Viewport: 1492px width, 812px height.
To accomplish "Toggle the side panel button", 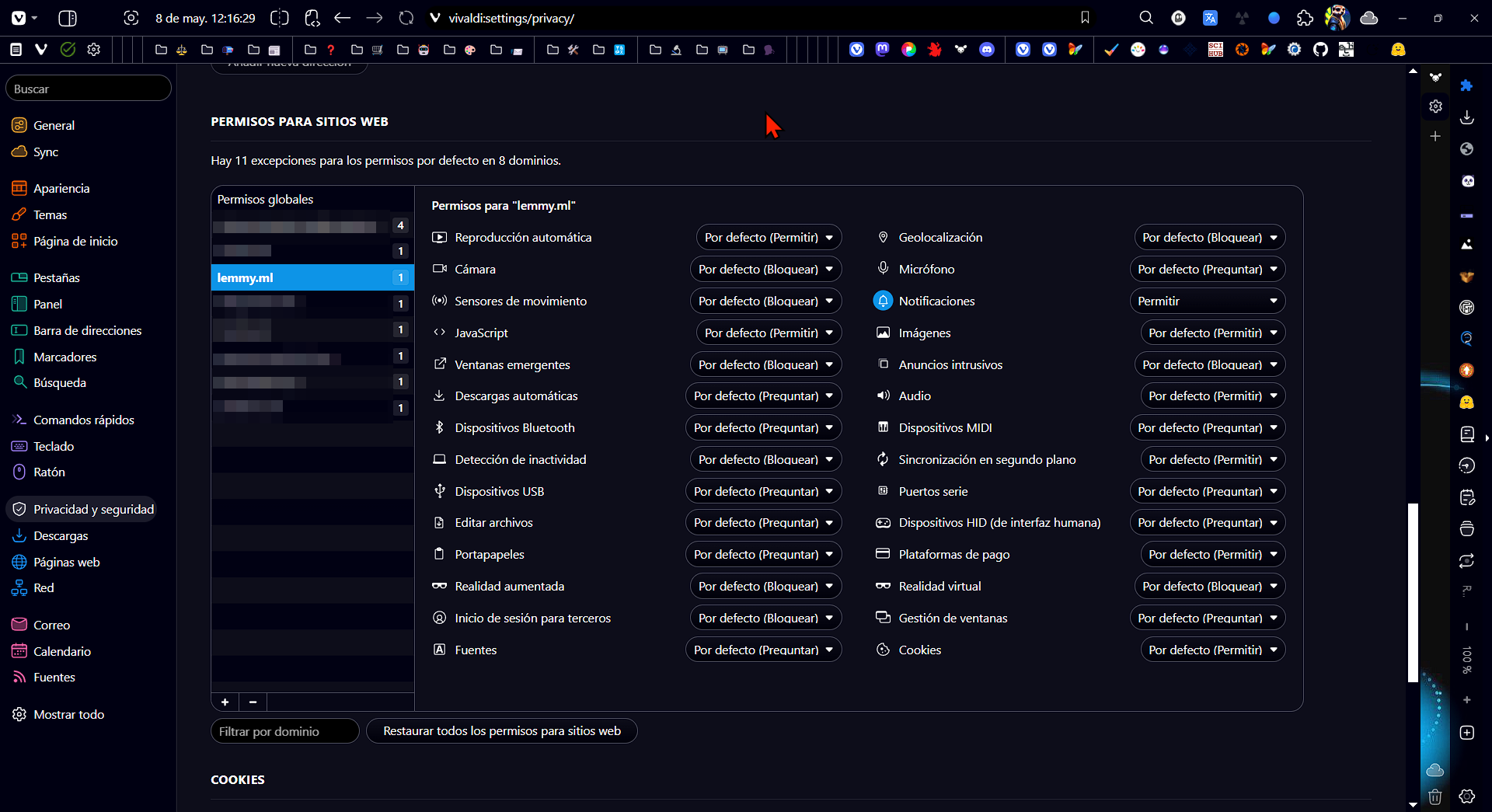I will 68,18.
